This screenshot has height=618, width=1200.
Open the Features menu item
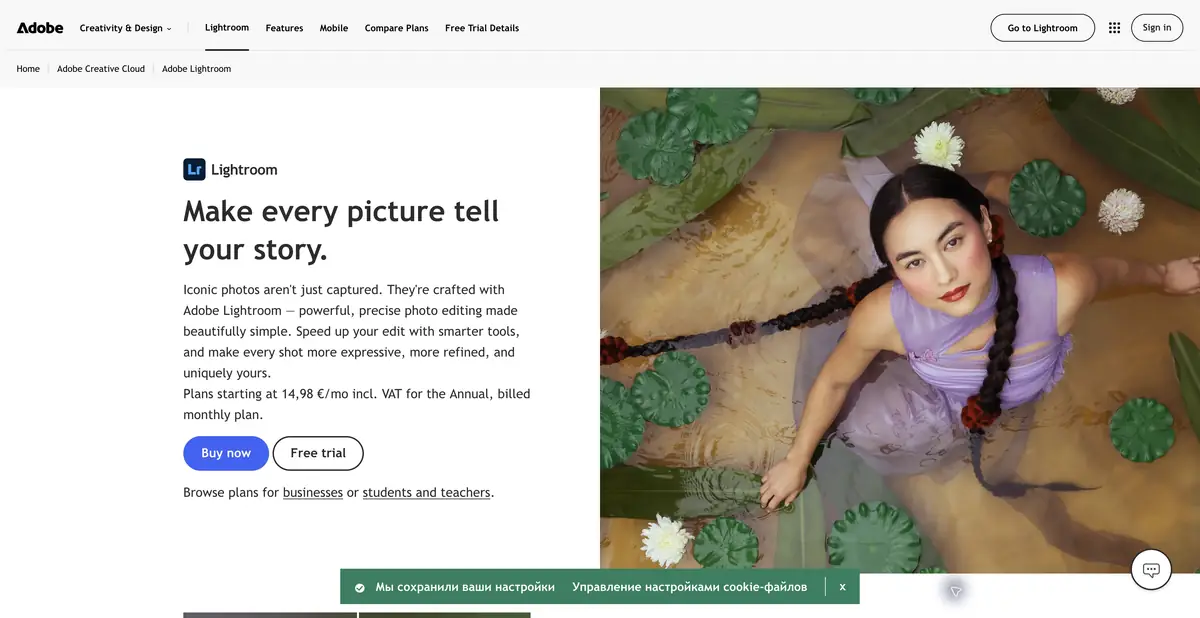[x=284, y=28]
